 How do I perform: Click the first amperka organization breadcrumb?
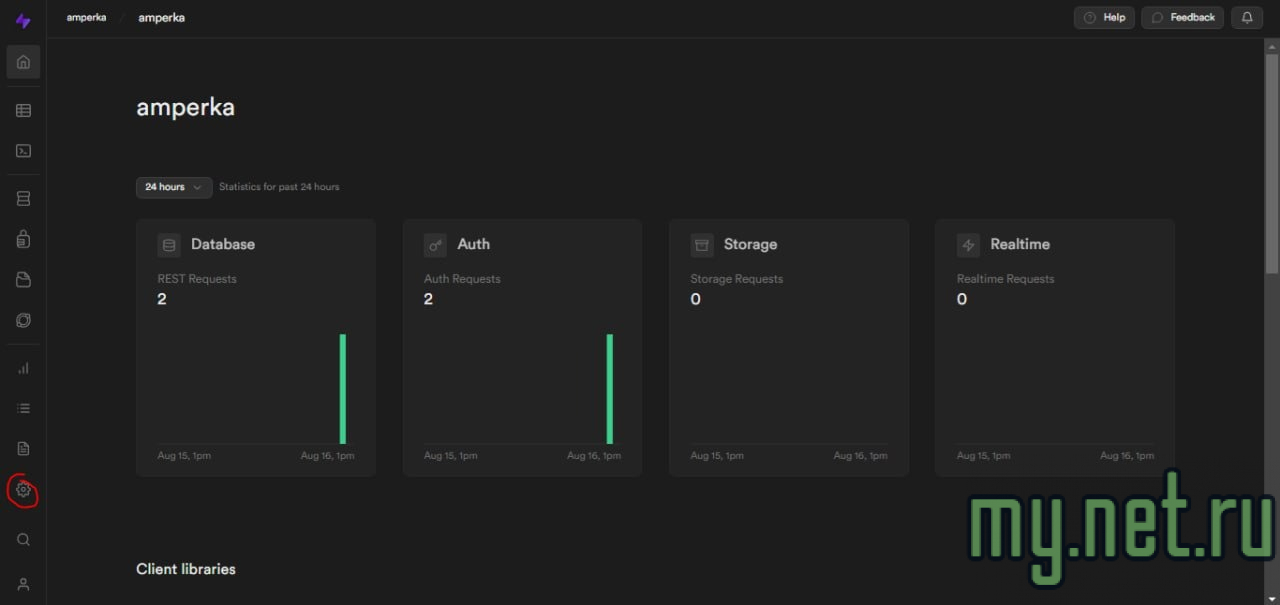pos(87,18)
